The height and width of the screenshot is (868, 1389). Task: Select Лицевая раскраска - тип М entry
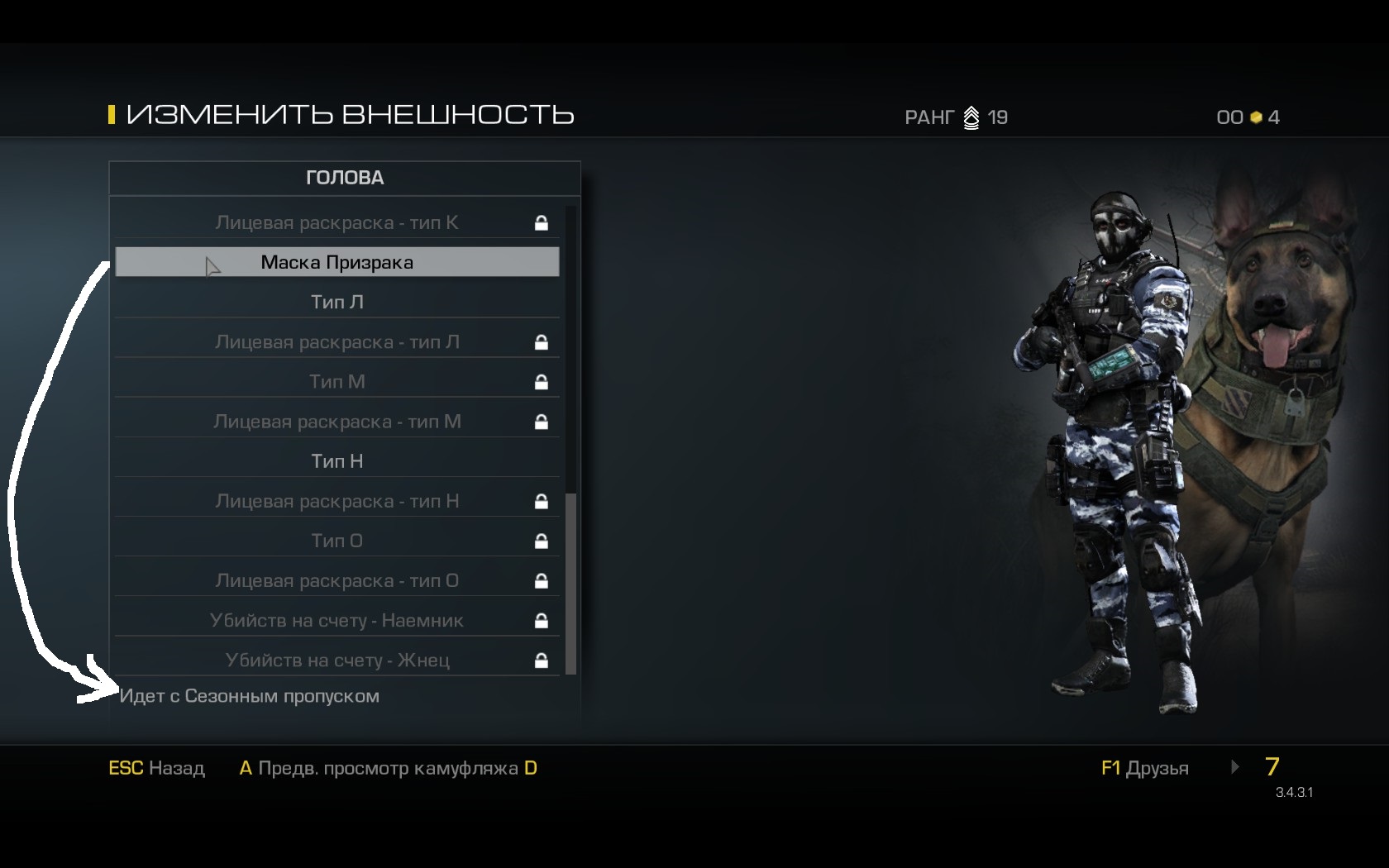[337, 422]
